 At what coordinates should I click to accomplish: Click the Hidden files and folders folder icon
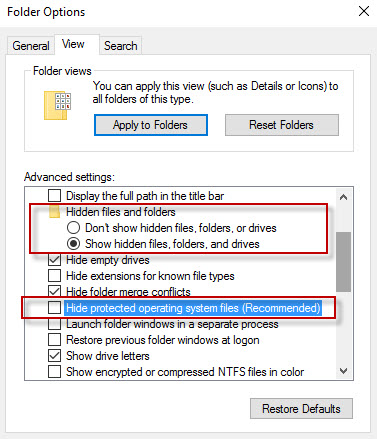click(x=54, y=212)
